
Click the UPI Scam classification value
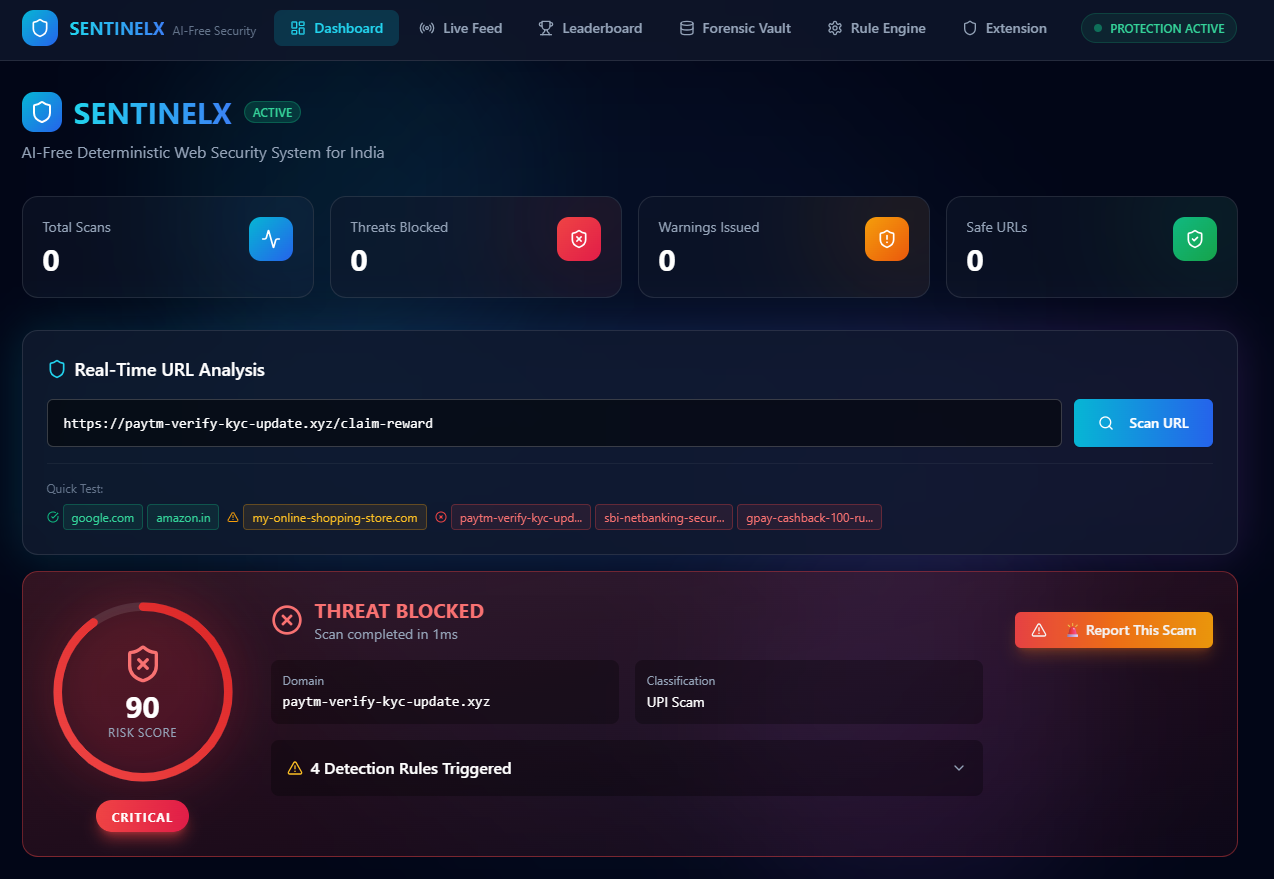pyautogui.click(x=675, y=702)
